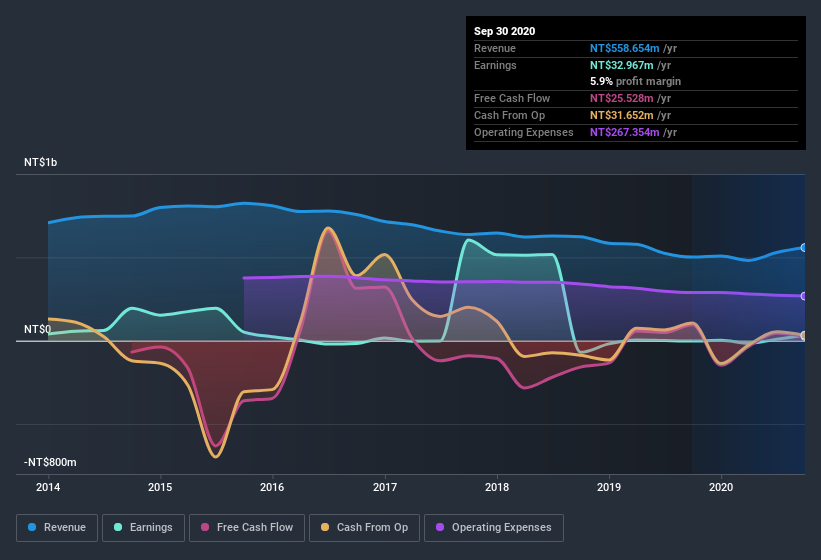Toggle the Free Cash Flow legend series
The width and height of the screenshot is (821, 560).
tap(247, 528)
